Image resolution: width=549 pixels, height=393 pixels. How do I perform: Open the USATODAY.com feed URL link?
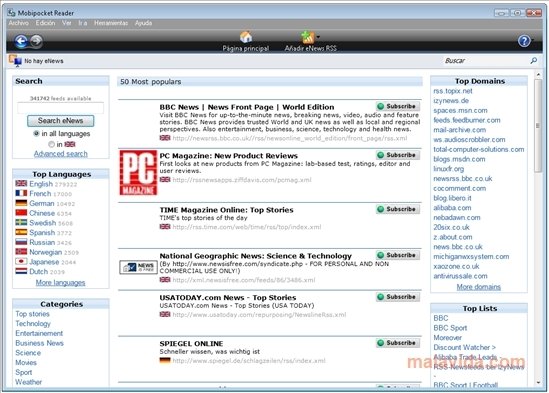(259, 315)
